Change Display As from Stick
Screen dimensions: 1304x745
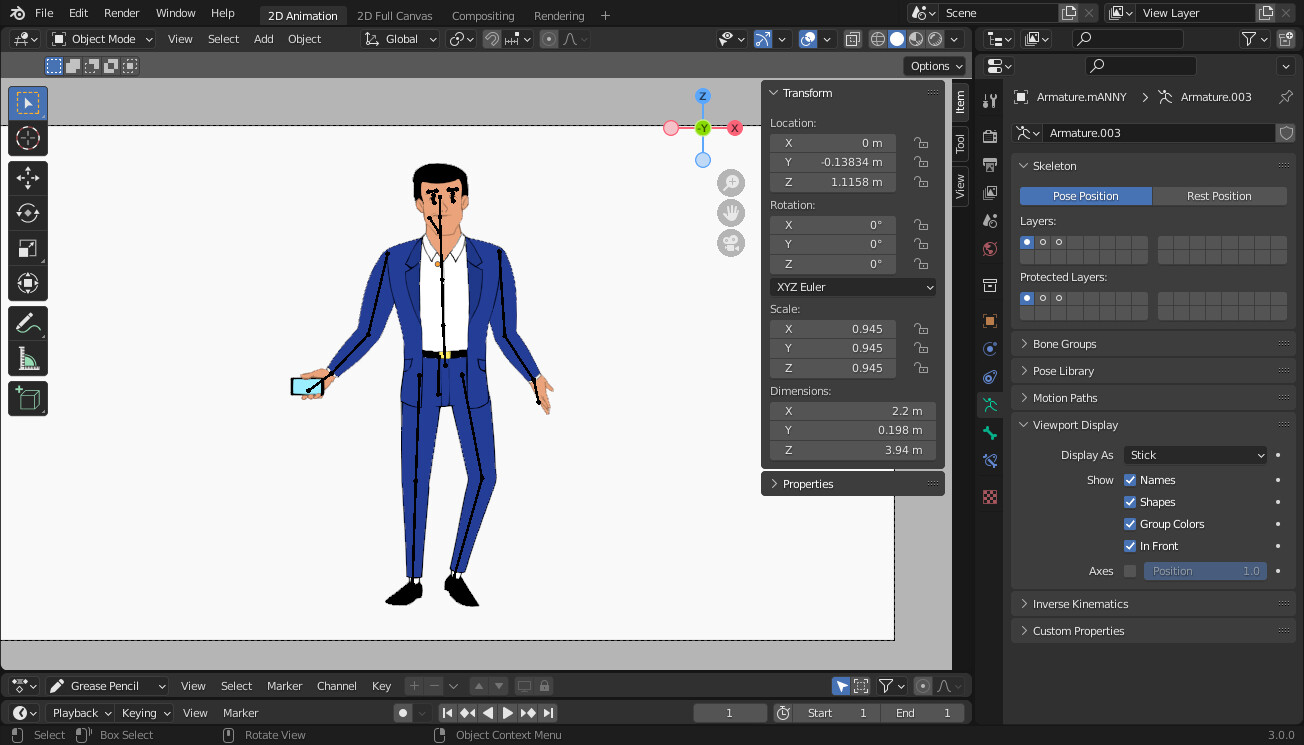1194,454
